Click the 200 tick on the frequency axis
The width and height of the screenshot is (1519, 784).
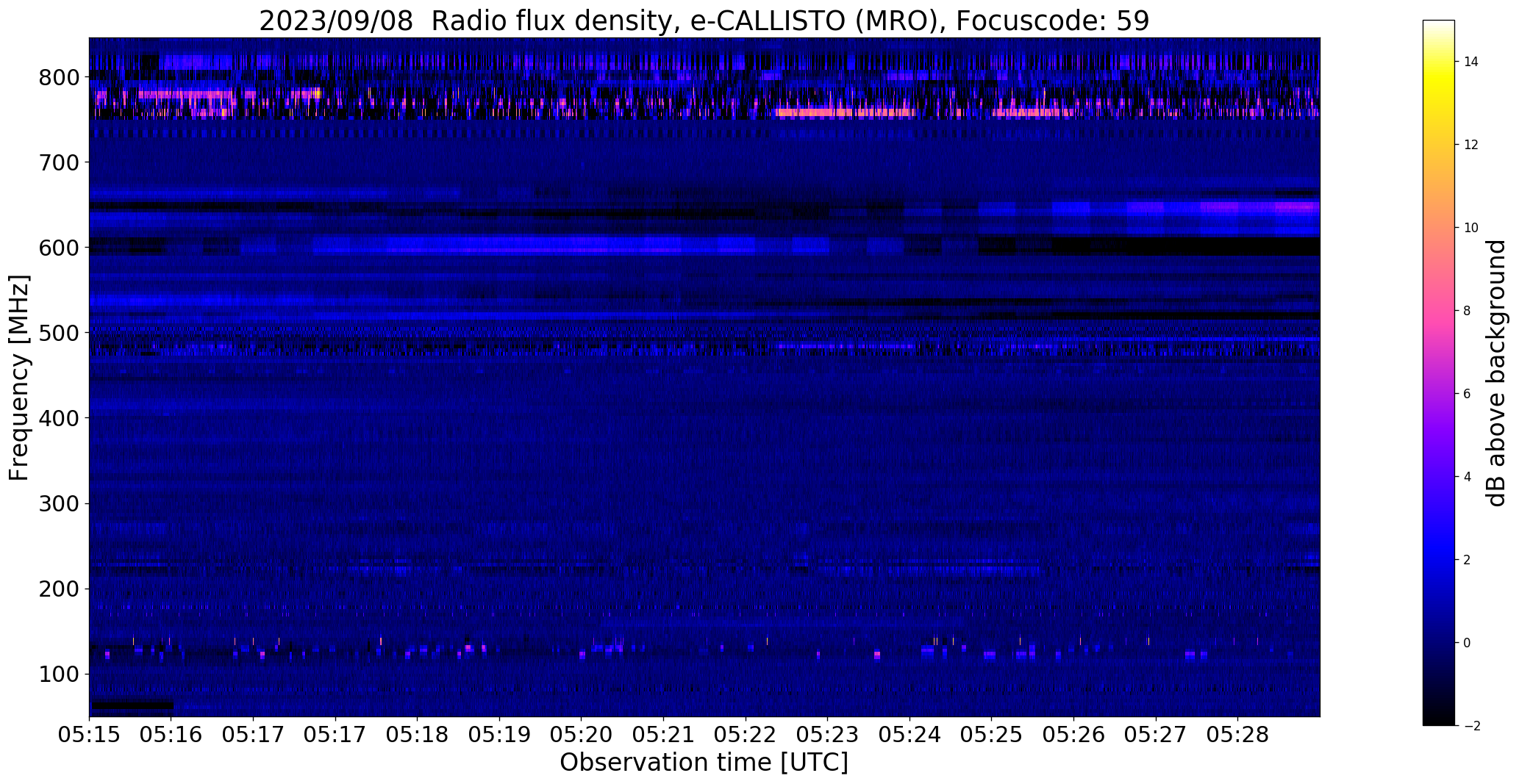tap(59, 589)
